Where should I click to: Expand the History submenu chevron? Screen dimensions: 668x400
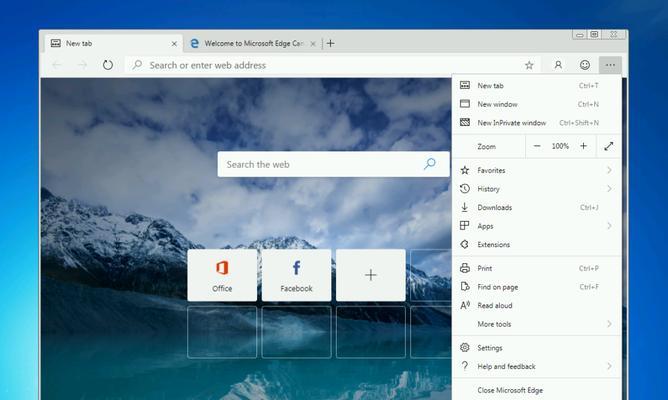(609, 189)
